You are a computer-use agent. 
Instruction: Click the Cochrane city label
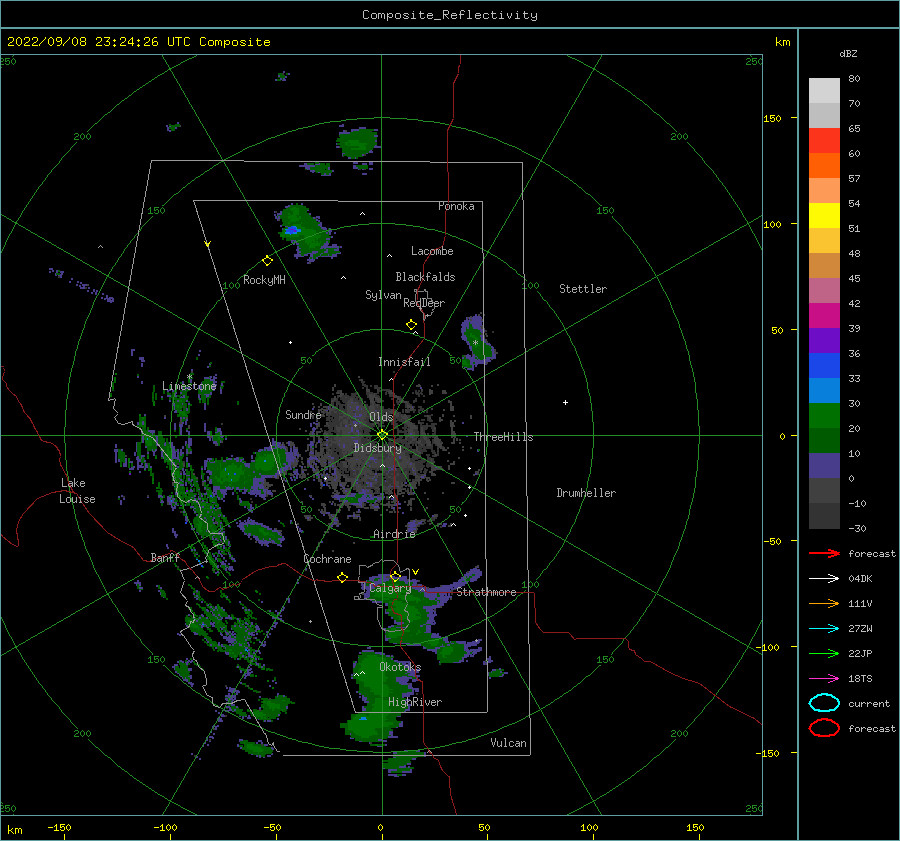click(327, 559)
